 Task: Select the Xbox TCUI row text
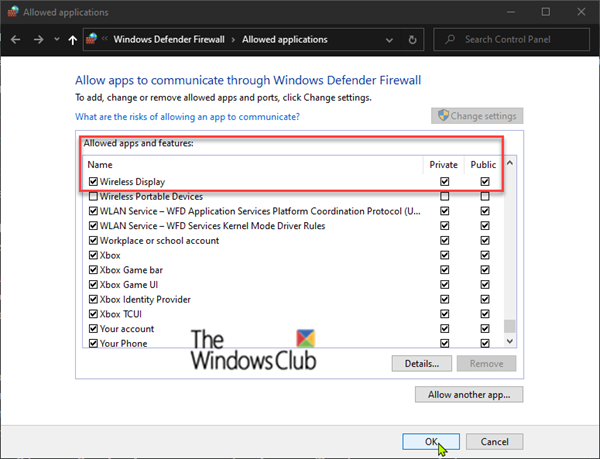coord(121,314)
